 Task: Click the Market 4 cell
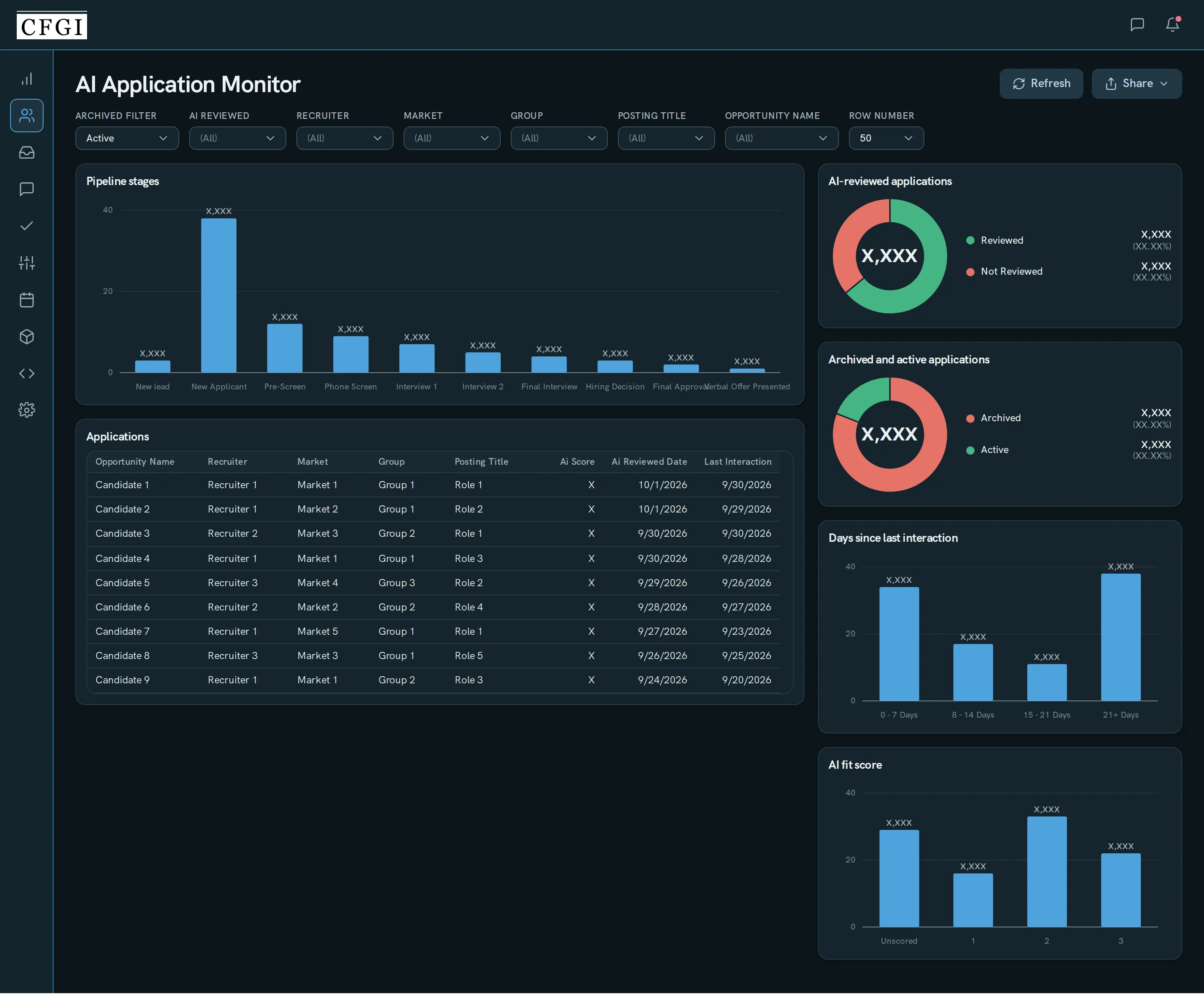click(x=318, y=582)
